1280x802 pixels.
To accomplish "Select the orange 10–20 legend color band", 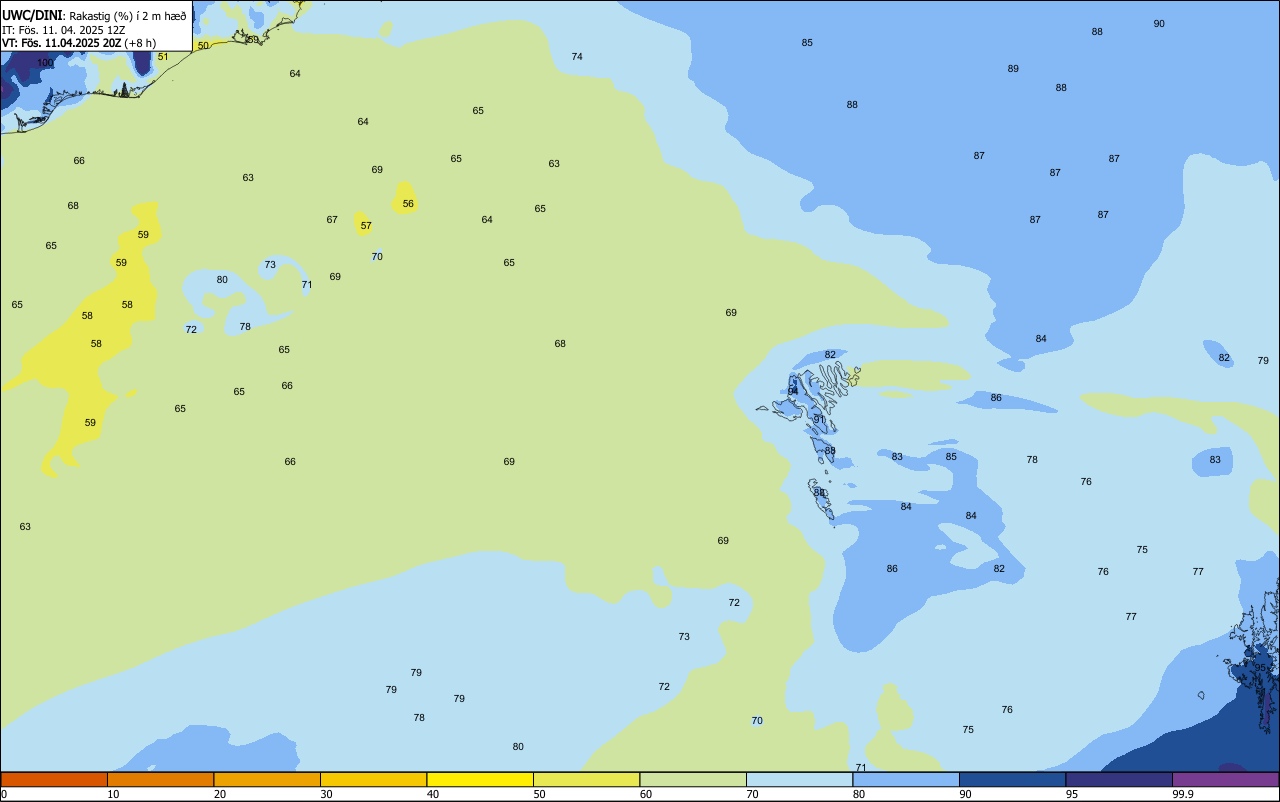I will click(160, 779).
